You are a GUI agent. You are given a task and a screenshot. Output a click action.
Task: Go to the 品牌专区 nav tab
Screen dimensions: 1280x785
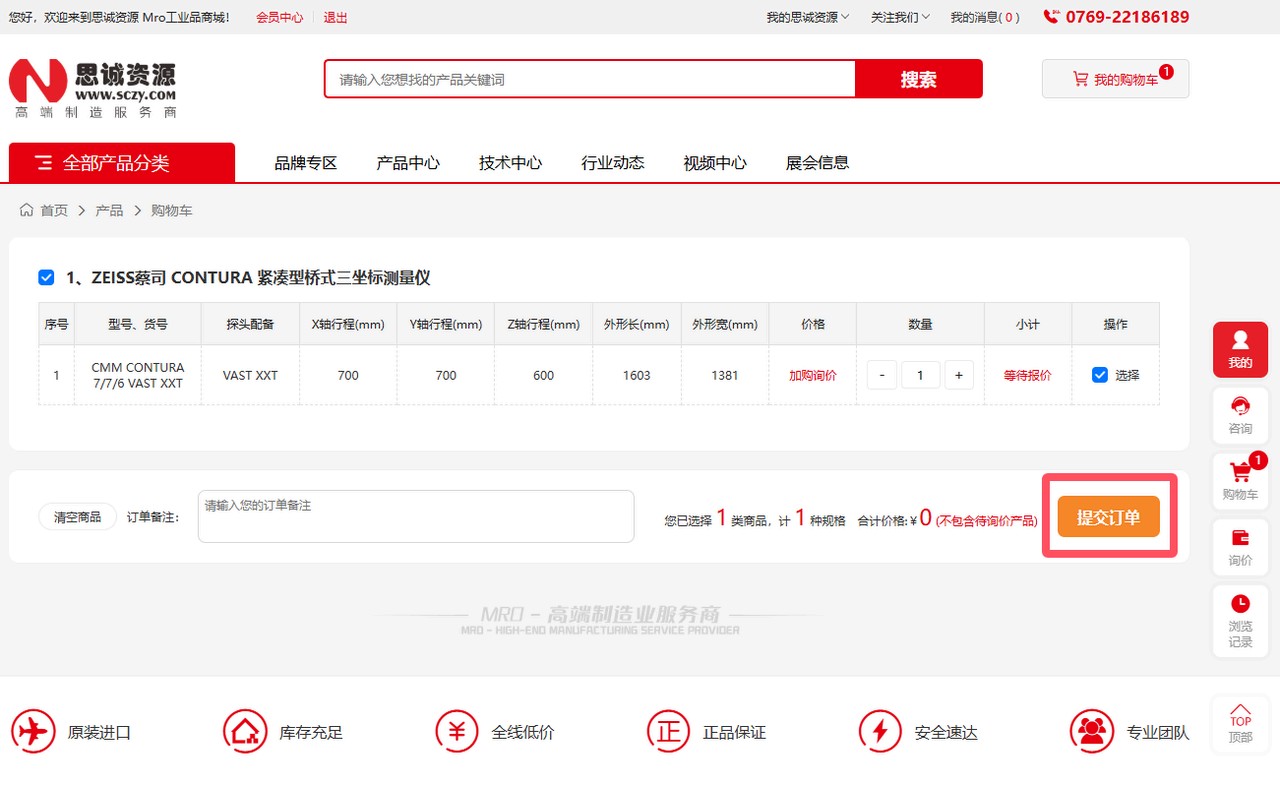point(306,163)
